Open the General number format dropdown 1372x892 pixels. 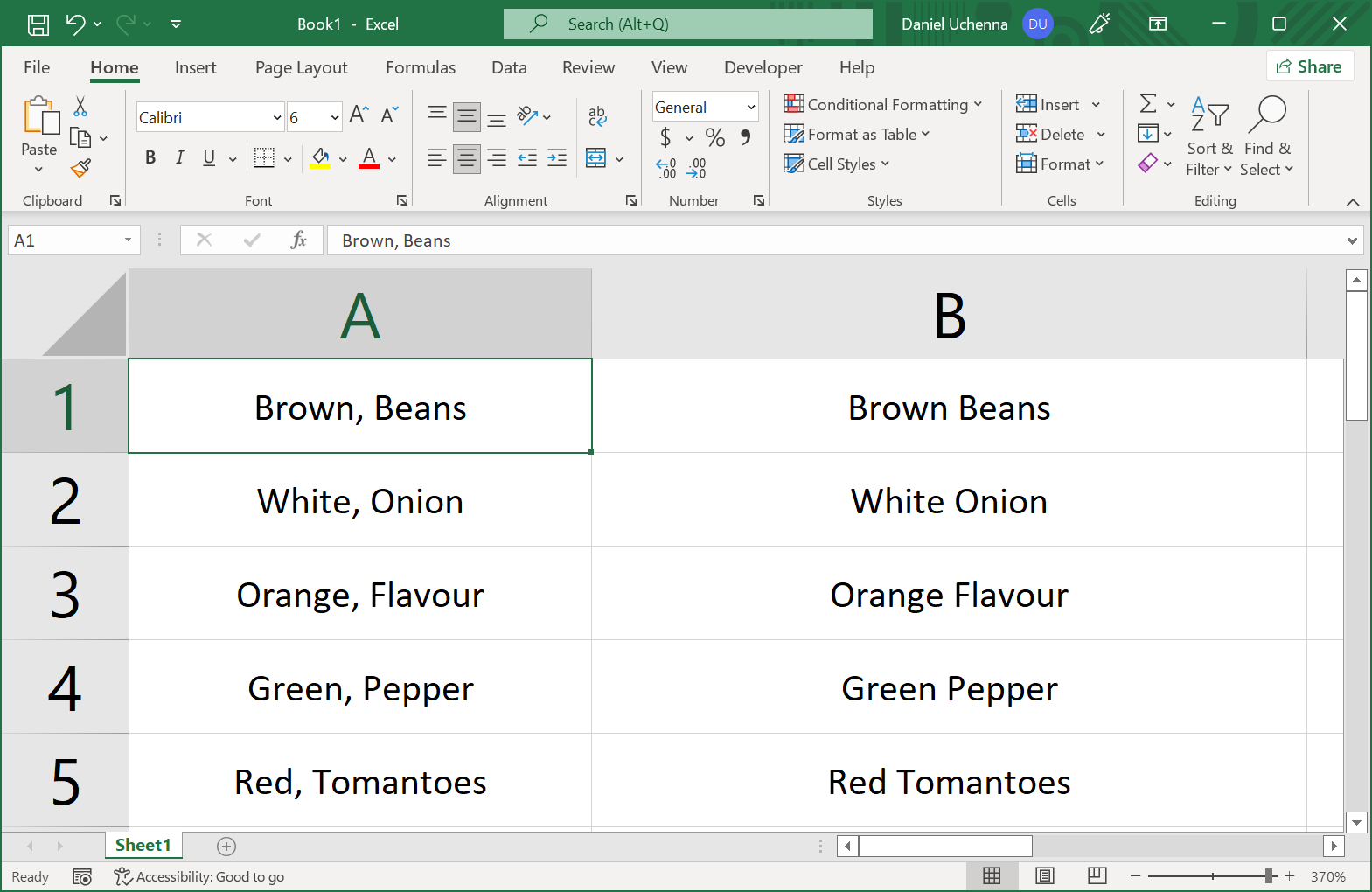point(750,107)
